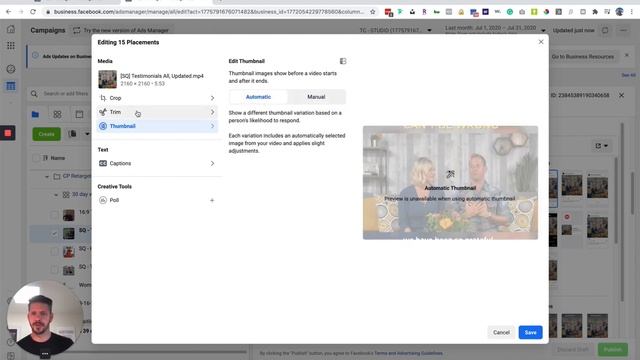Click the ad sets grid tab icon
This screenshot has width=640, height=360.
(x=57, y=115)
